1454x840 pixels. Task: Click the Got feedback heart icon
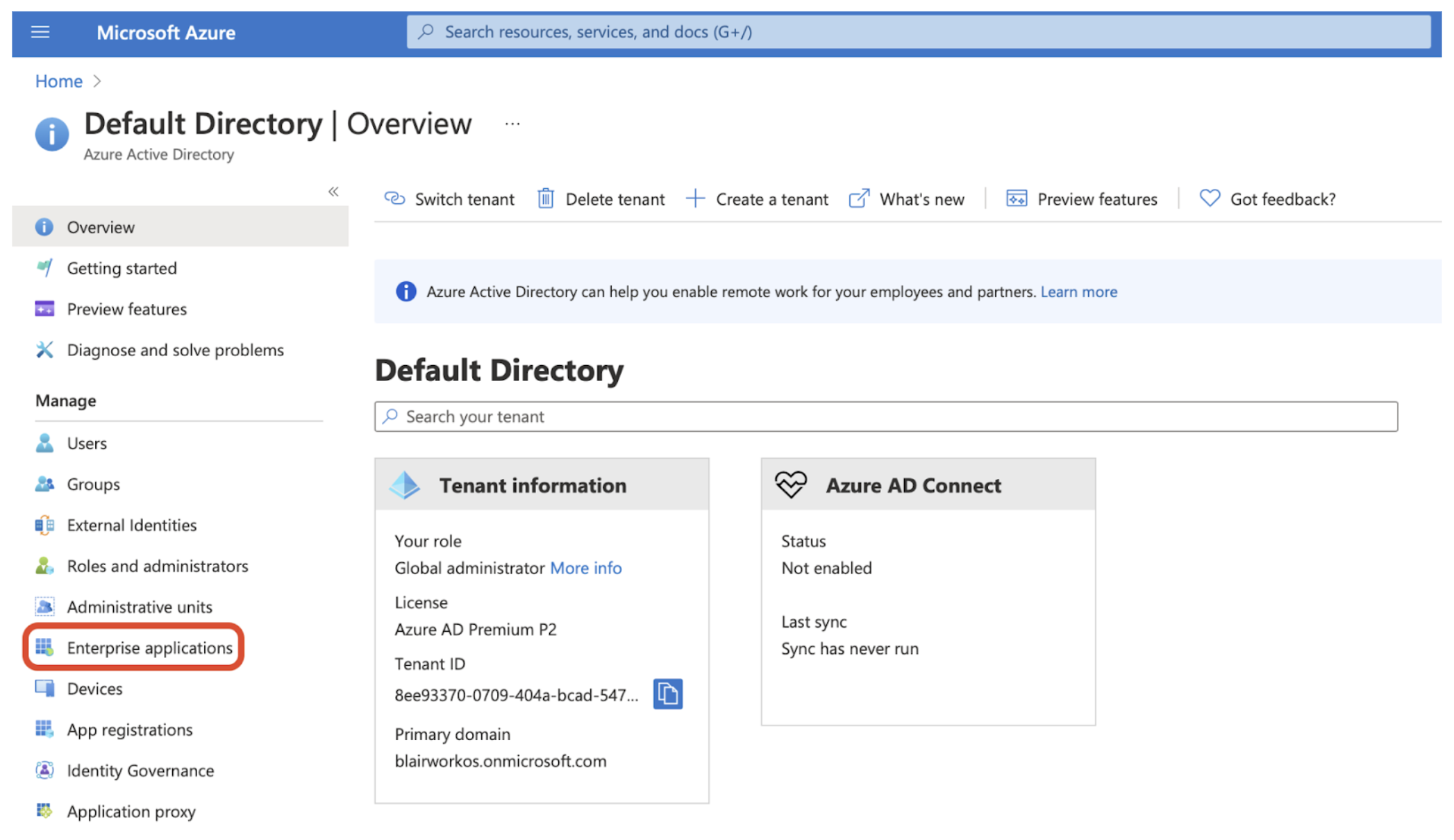pyautogui.click(x=1210, y=199)
